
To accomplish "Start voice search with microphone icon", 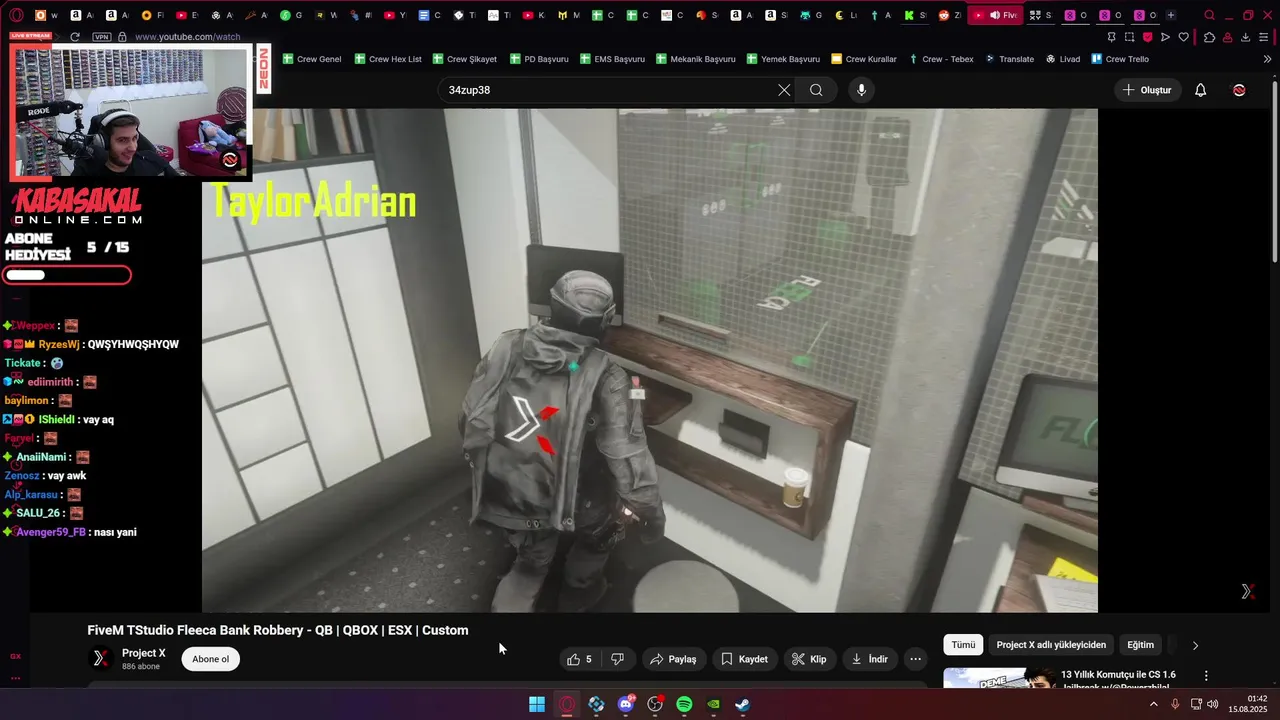I will point(861,90).
